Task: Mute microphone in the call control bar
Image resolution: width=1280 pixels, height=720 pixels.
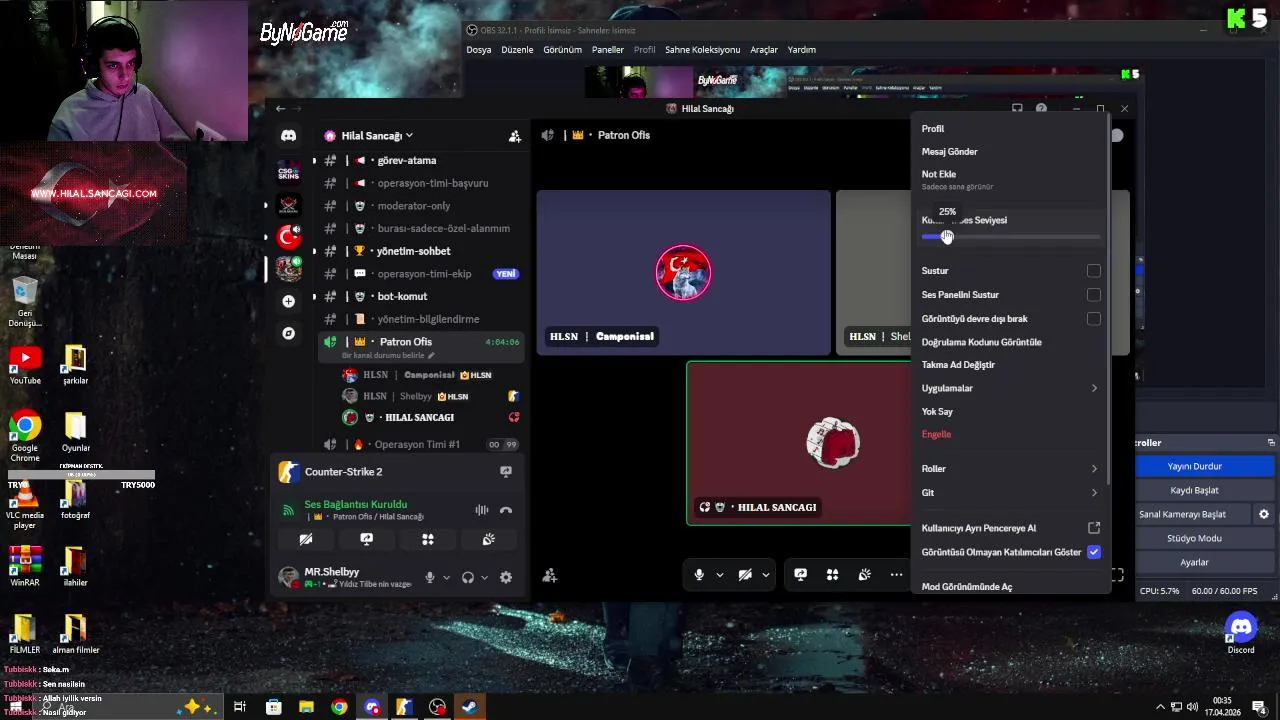Action: [699, 575]
